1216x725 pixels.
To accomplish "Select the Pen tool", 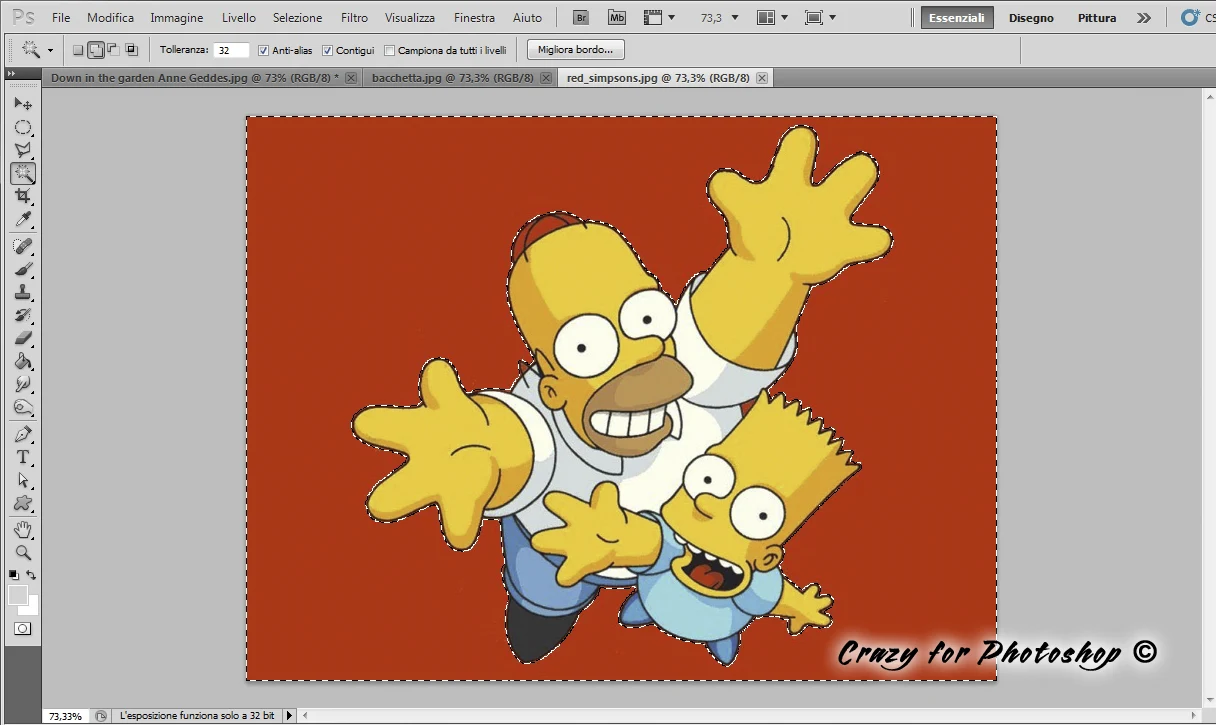I will [22, 434].
